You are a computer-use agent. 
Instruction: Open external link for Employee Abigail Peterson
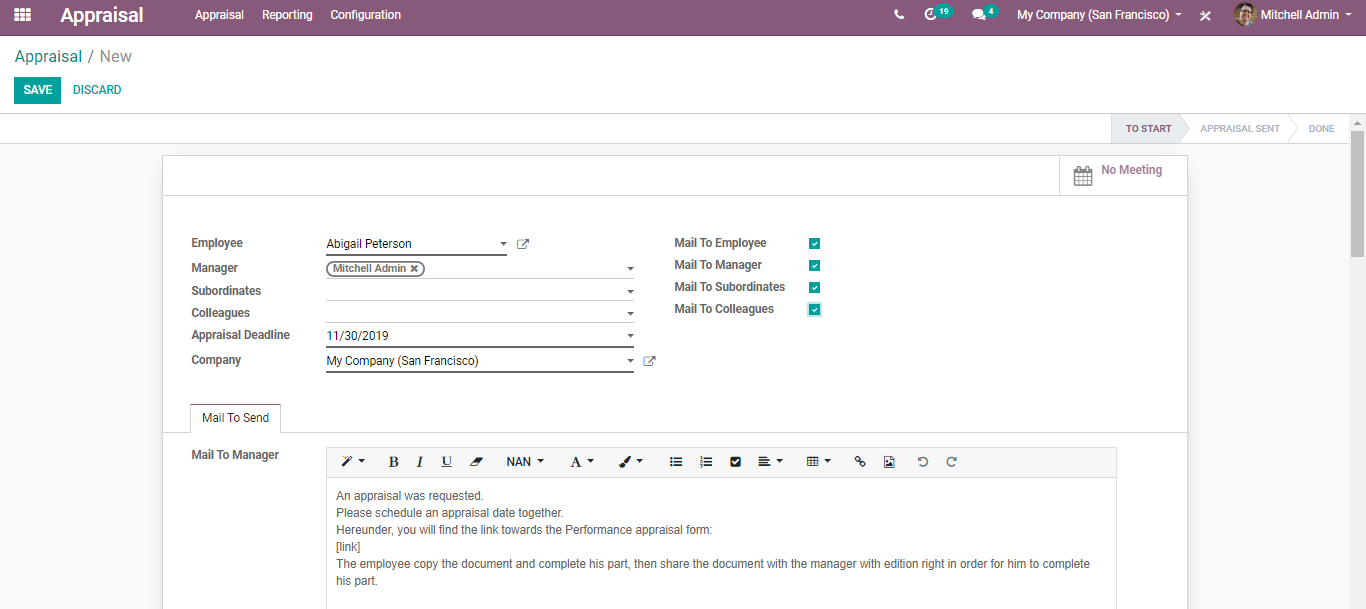click(x=523, y=244)
